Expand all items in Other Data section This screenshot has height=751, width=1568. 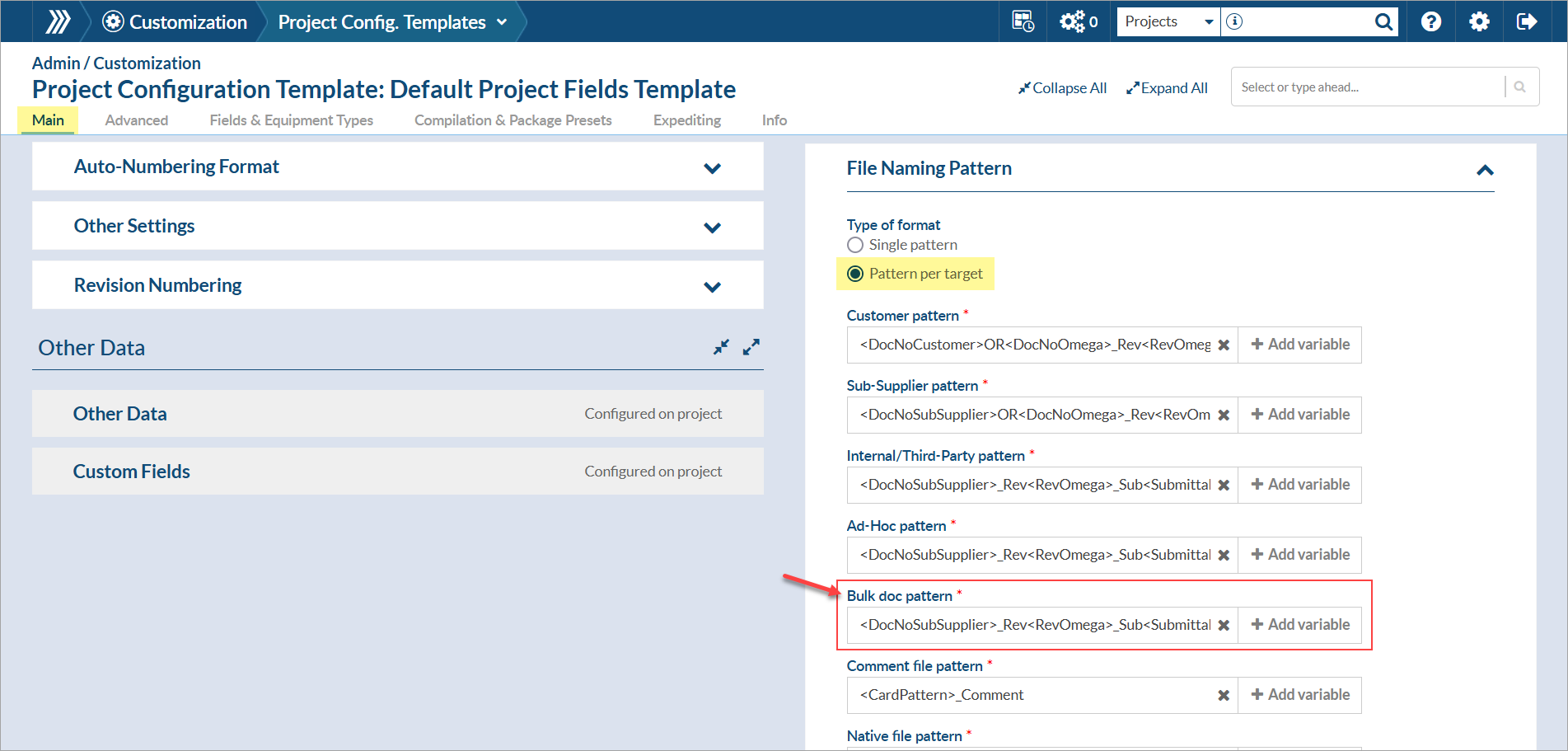(x=751, y=347)
